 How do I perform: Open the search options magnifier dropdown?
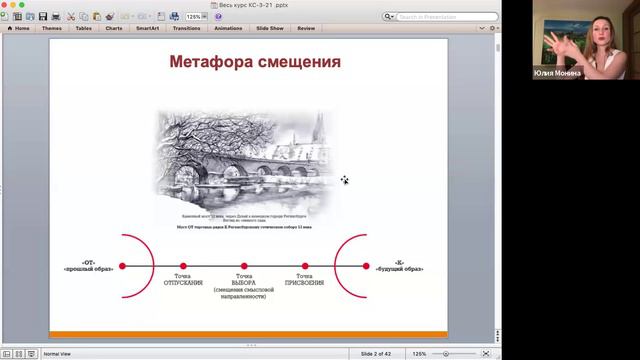click(x=389, y=17)
